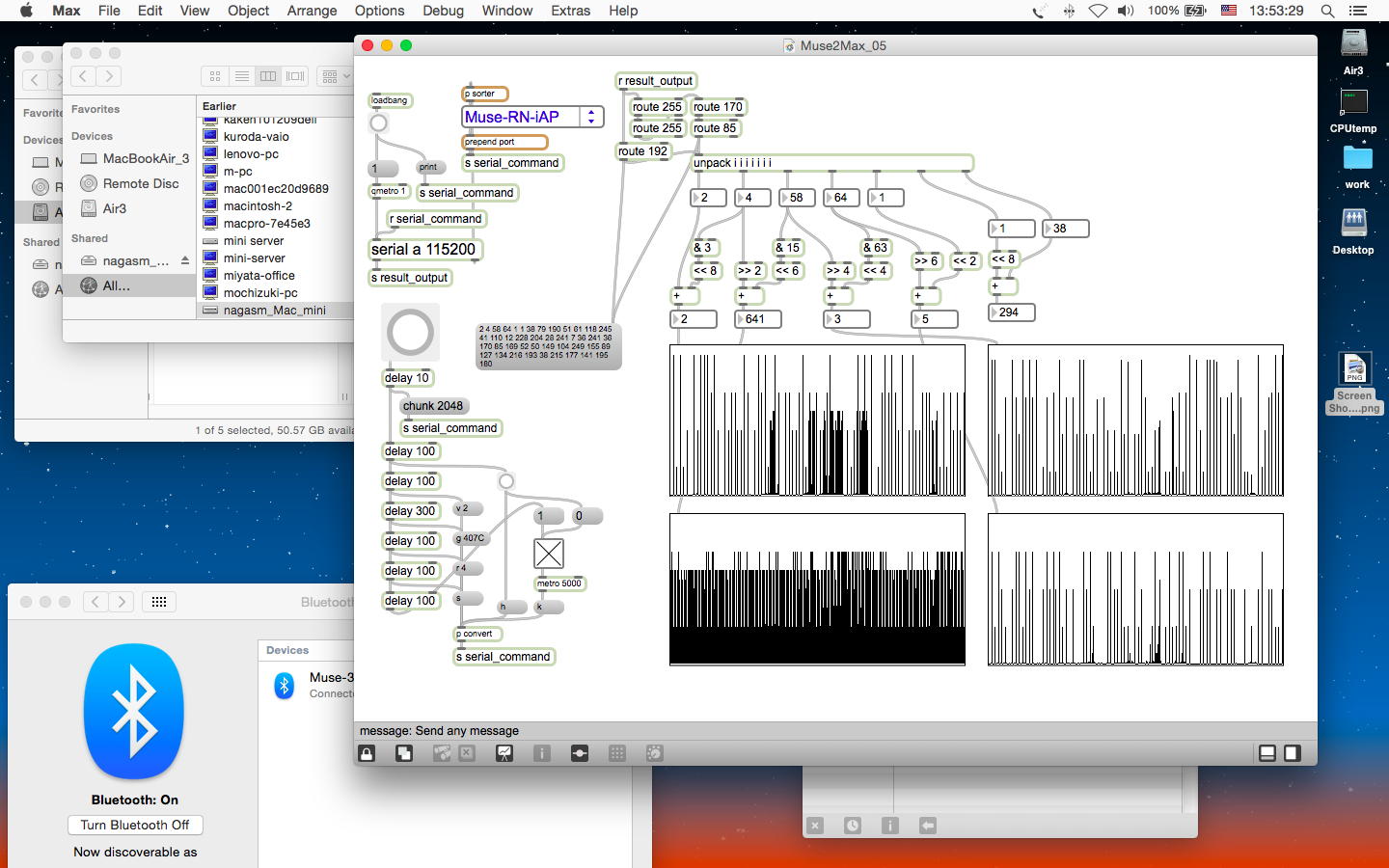Click the 'chunk 2048' message box
Screen dimensions: 1389x868
point(433,406)
